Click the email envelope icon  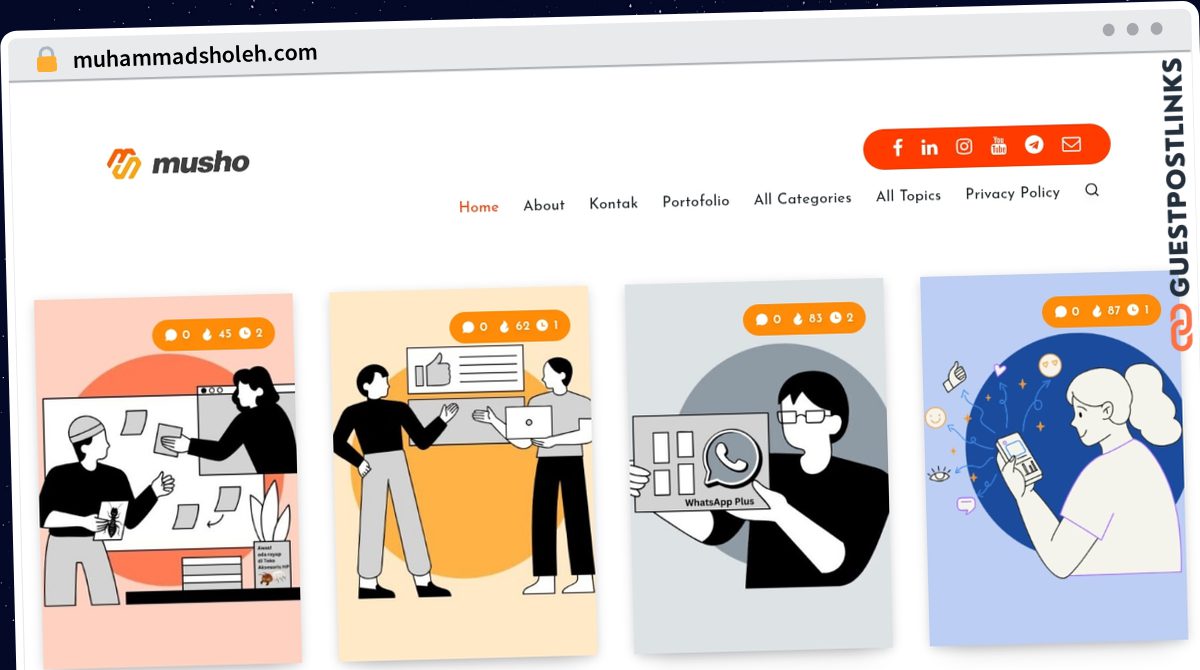point(1071,144)
